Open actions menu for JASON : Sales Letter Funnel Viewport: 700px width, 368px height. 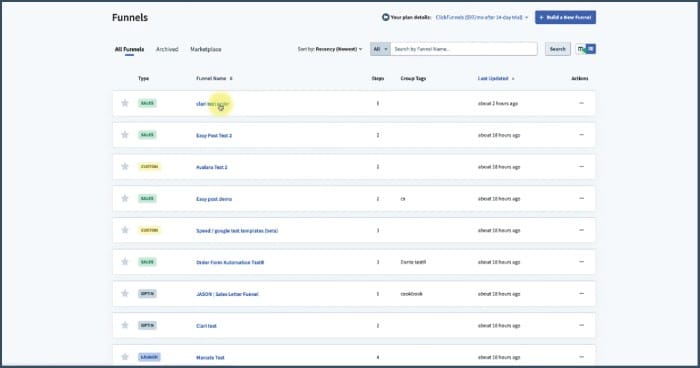click(x=581, y=293)
